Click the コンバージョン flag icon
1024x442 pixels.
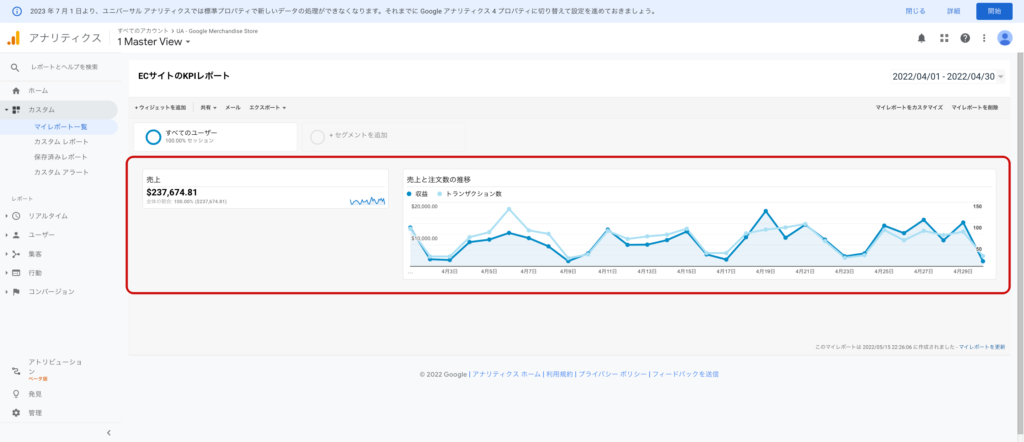[x=16, y=292]
